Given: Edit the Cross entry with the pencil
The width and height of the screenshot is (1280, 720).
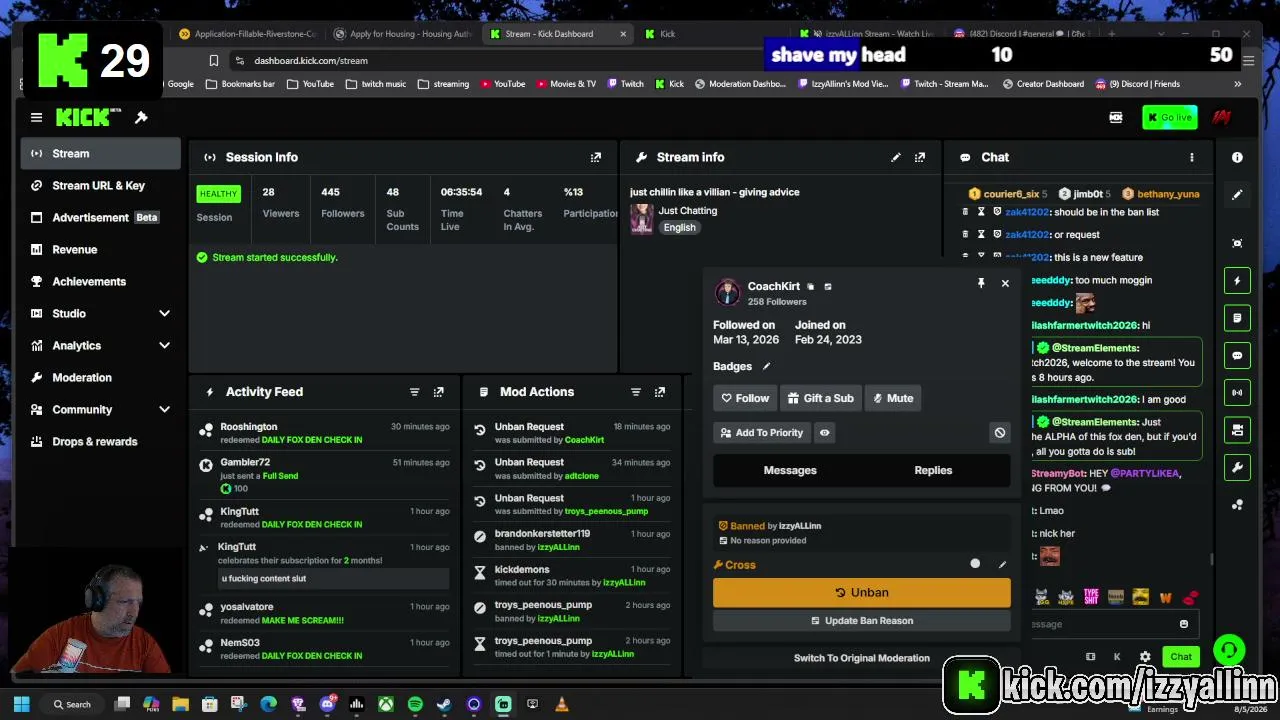Looking at the screenshot, I should pyautogui.click(x=1002, y=565).
